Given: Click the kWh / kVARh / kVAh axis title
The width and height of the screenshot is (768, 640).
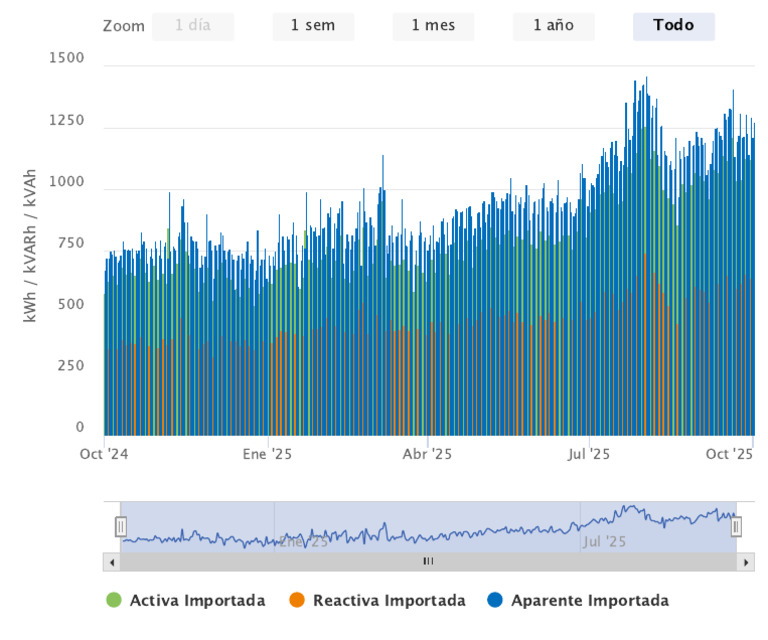Looking at the screenshot, I should point(30,245).
